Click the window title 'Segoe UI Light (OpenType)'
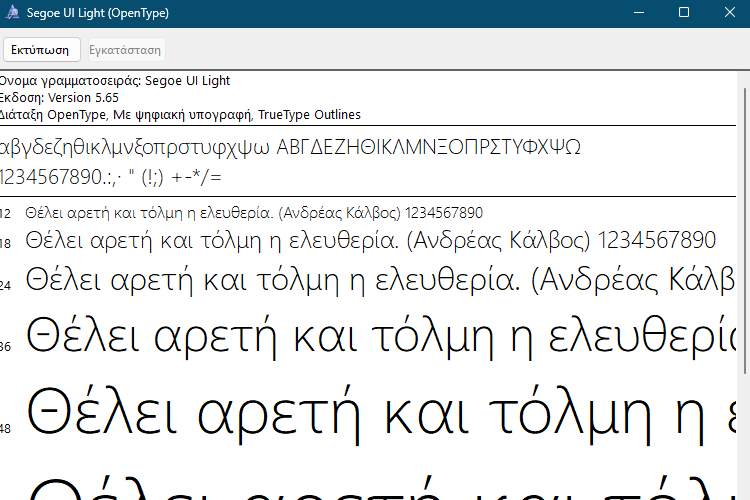The height and width of the screenshot is (500, 750). (98, 13)
